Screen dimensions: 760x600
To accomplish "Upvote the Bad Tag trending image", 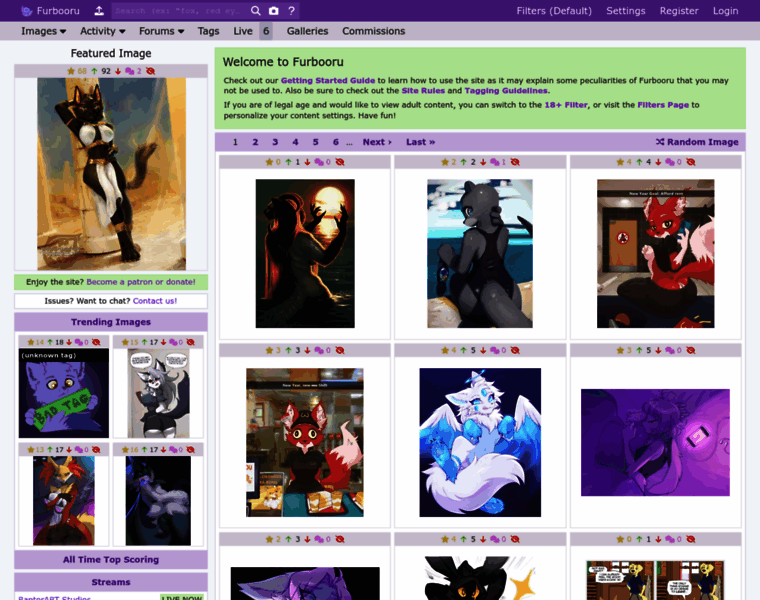I will 50,342.
